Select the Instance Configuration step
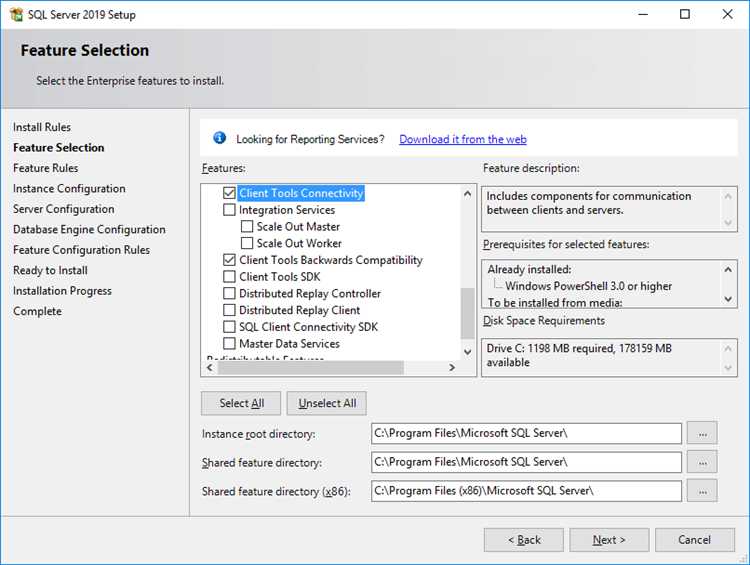 [69, 189]
